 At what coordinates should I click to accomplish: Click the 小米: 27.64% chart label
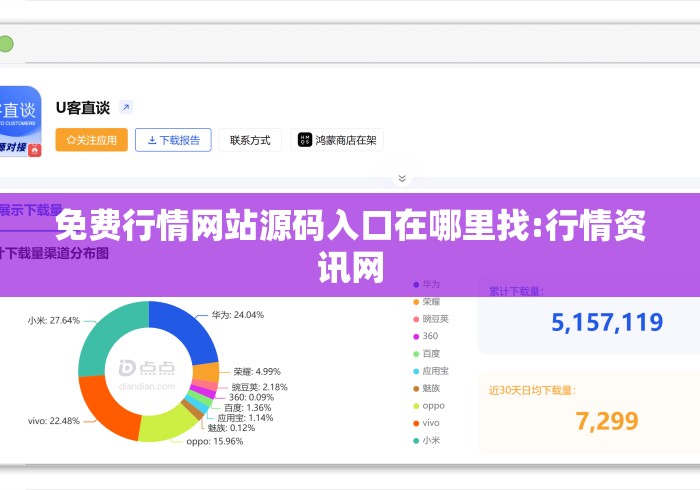click(54, 320)
